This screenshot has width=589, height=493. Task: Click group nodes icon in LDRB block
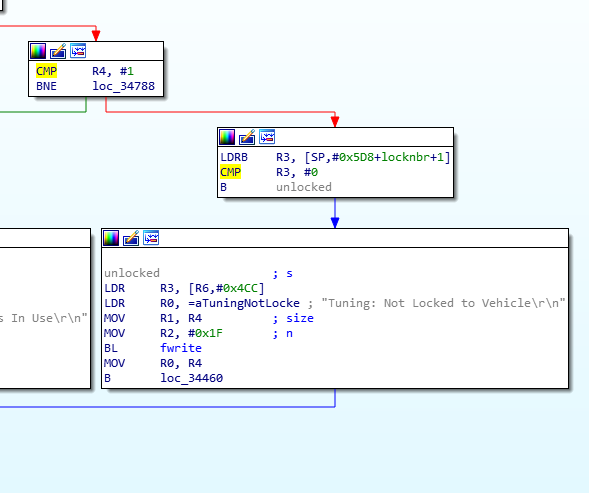(267, 137)
